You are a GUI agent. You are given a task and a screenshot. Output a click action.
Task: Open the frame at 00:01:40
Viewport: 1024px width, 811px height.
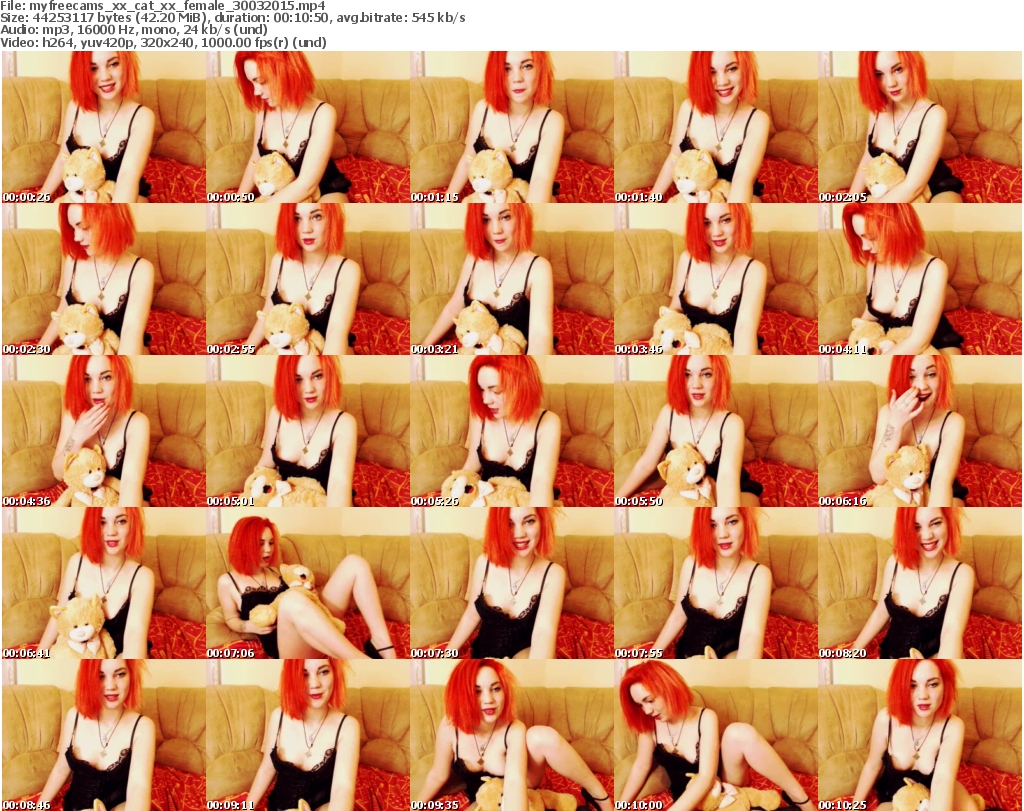point(716,127)
